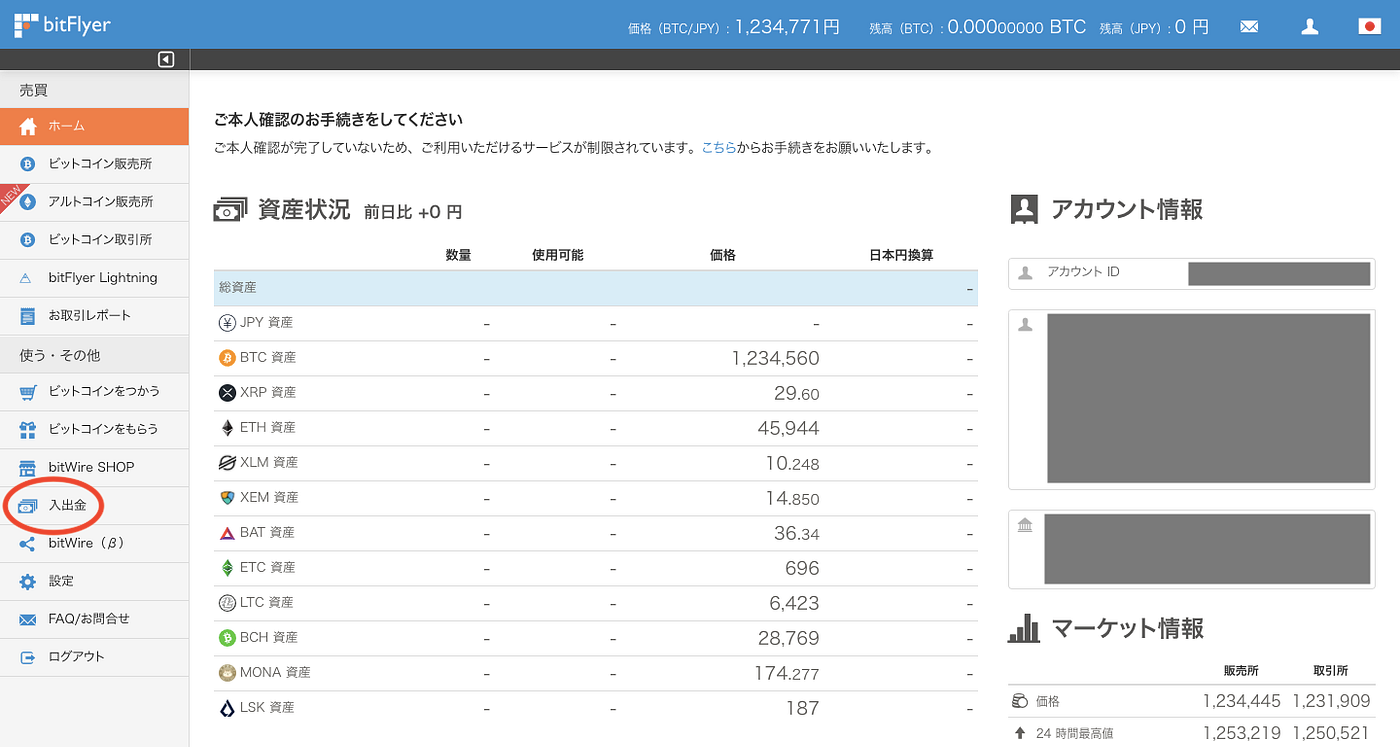Click the 日本円換算 column header
The image size is (1400, 747).
point(902,255)
